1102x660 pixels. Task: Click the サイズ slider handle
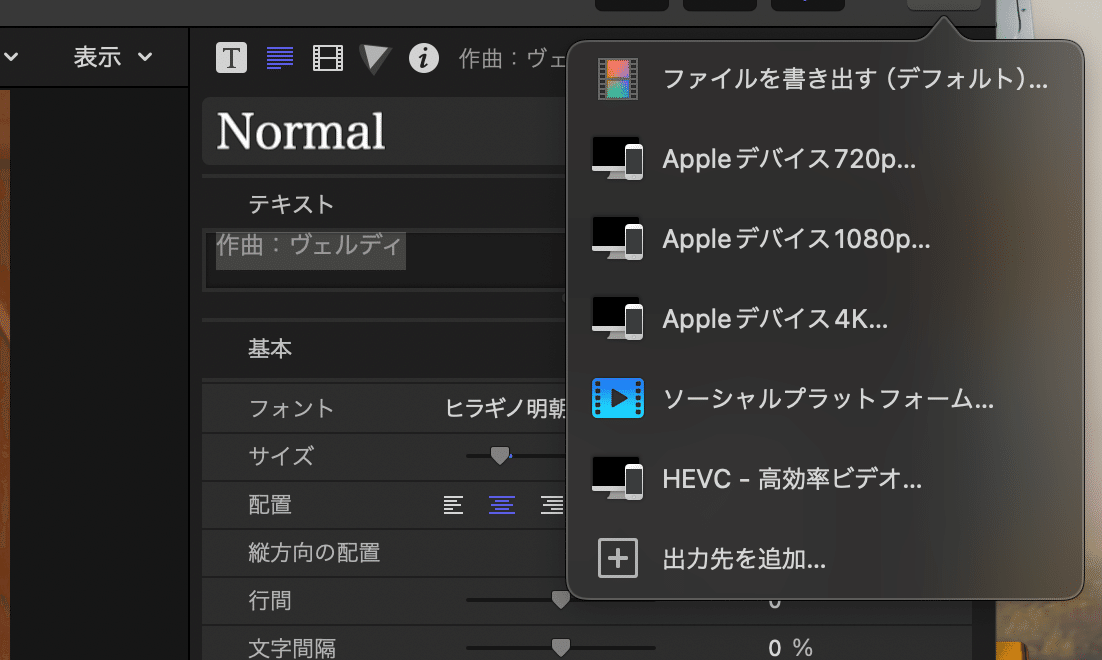[x=500, y=455]
